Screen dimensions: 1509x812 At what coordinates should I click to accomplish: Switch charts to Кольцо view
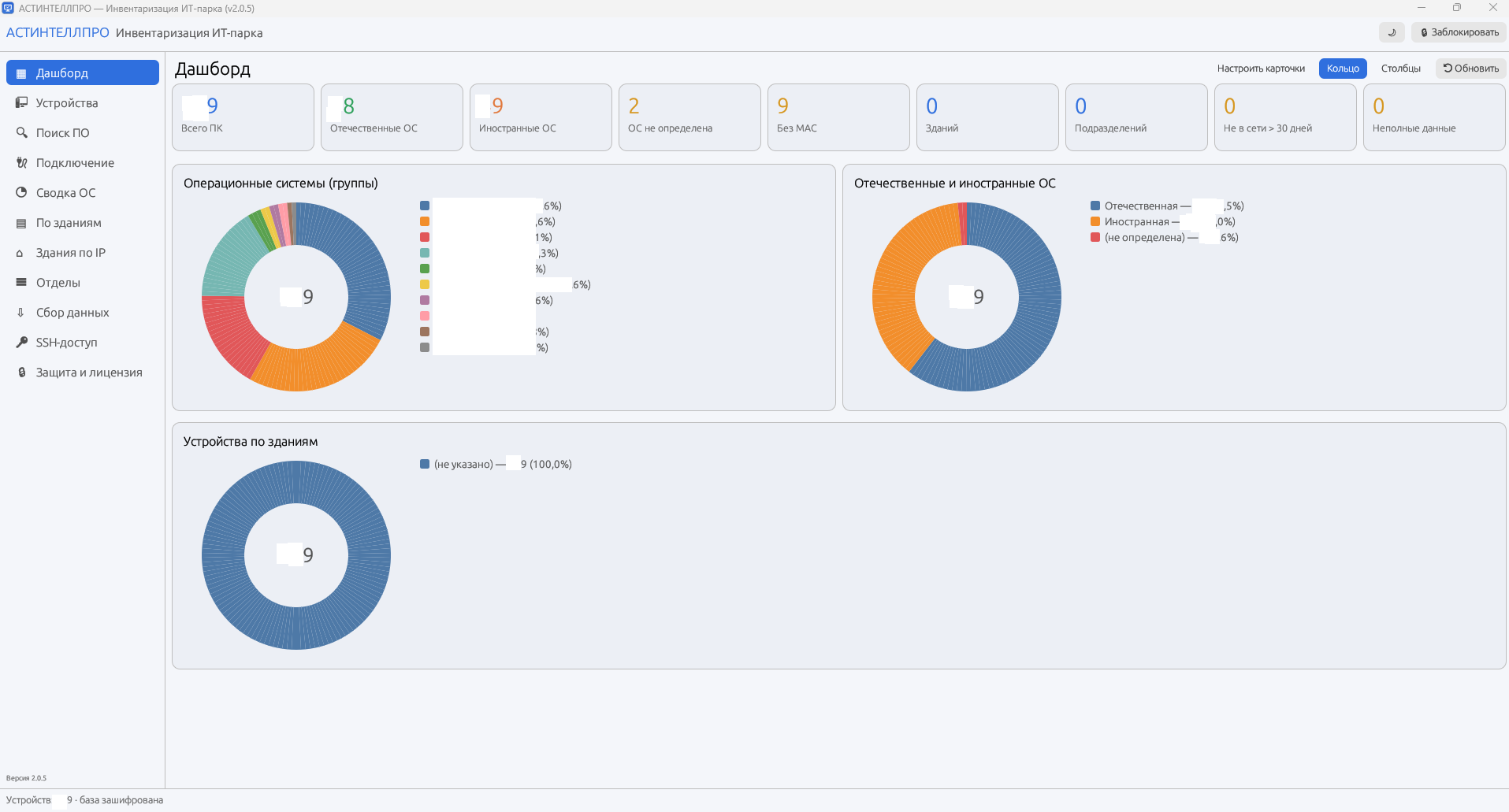[1343, 69]
